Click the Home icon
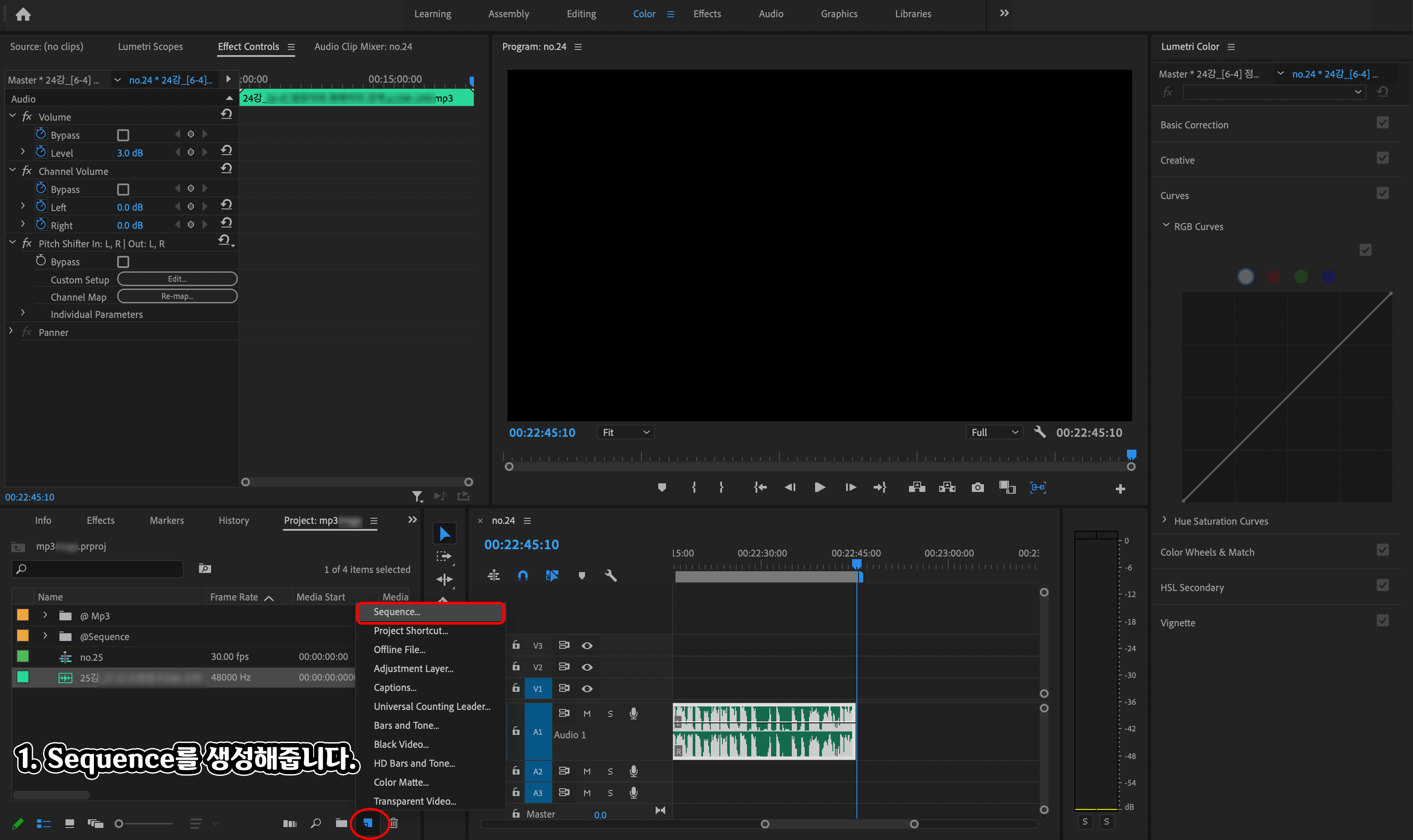The width and height of the screenshot is (1413, 840). click(x=23, y=14)
